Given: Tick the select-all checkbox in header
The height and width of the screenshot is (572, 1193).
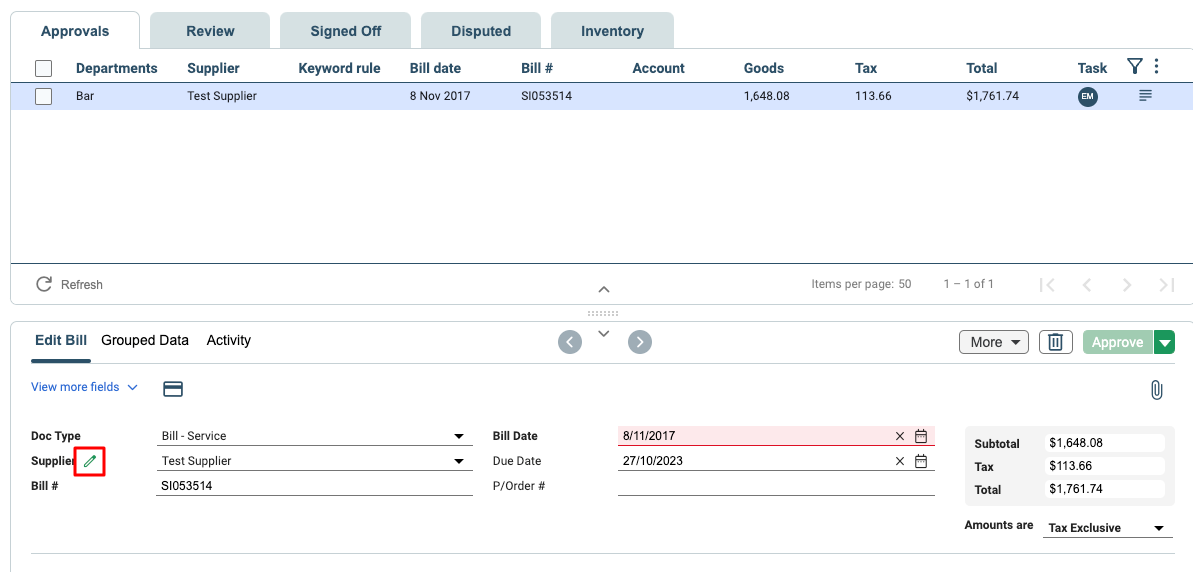Looking at the screenshot, I should [44, 69].
